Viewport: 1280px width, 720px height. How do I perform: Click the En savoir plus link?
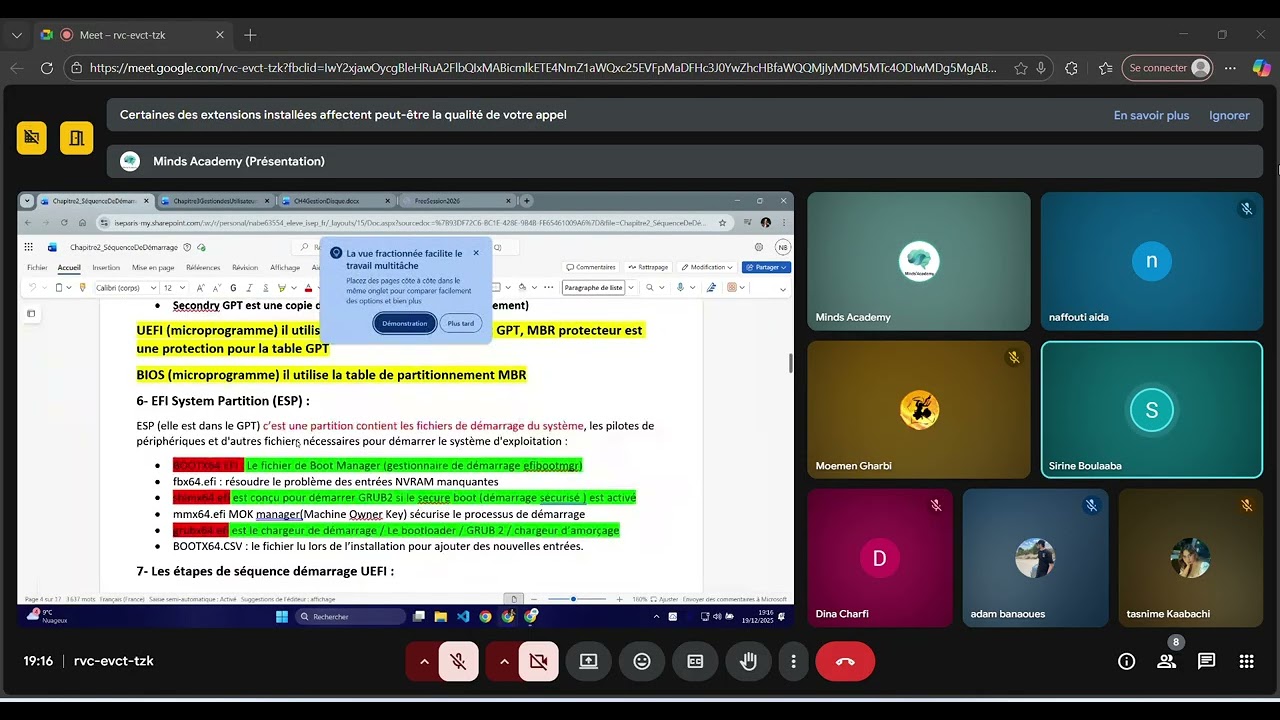click(x=1151, y=115)
